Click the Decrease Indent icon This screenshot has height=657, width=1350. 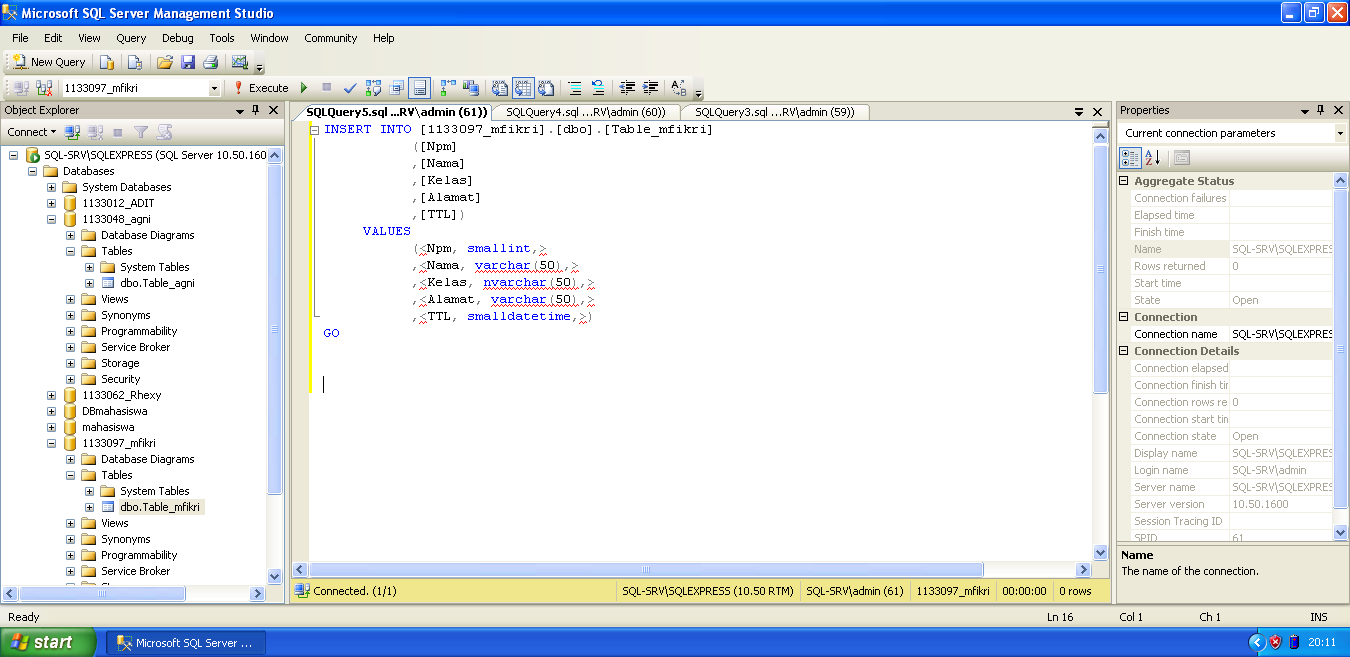pyautogui.click(x=628, y=88)
